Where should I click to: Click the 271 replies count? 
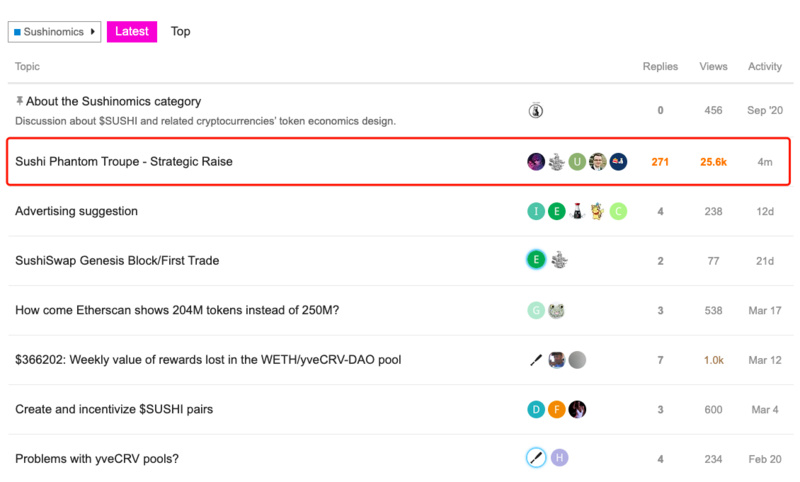(660, 162)
